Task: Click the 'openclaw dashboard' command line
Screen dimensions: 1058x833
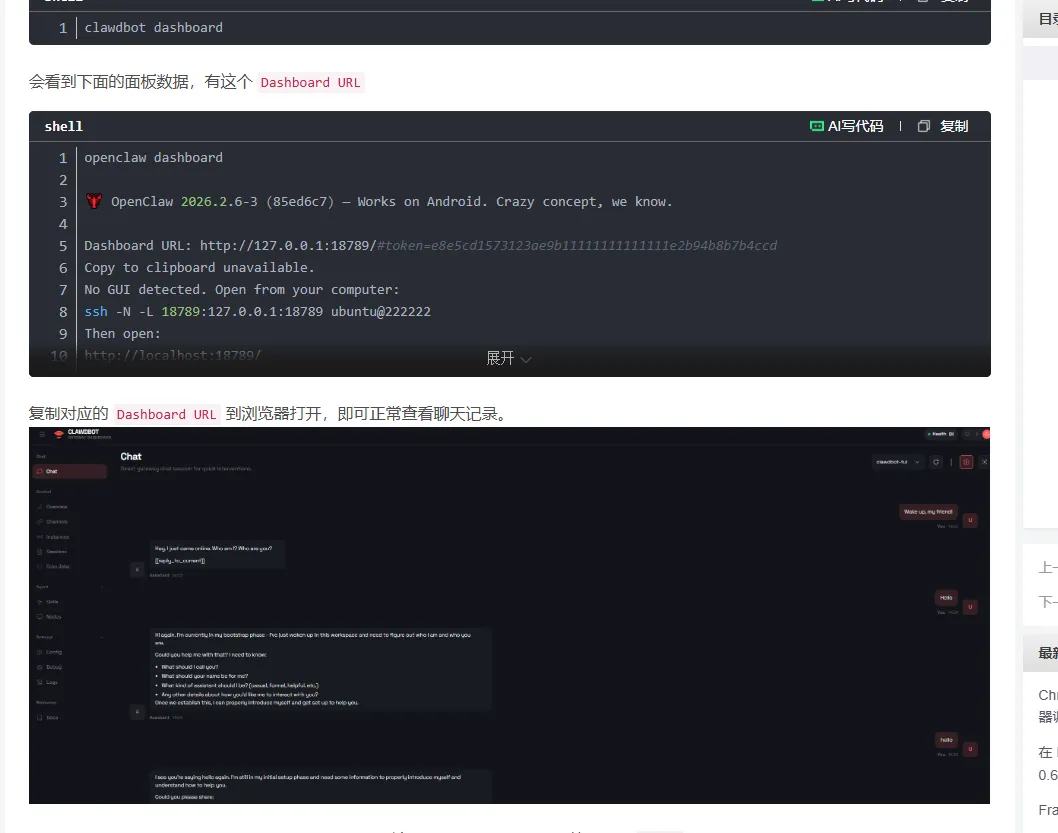Action: [153, 158]
